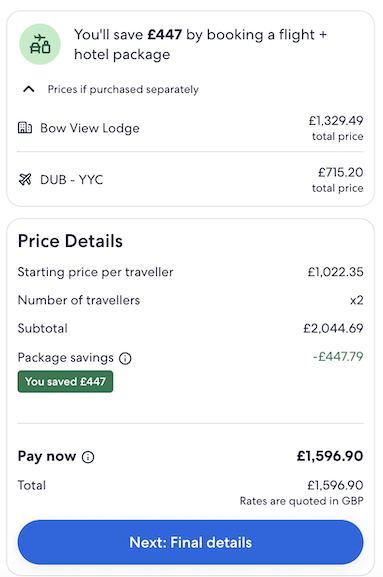The width and height of the screenshot is (383, 577).
Task: Select the Bow View Lodge hotel name
Action: tap(90, 128)
